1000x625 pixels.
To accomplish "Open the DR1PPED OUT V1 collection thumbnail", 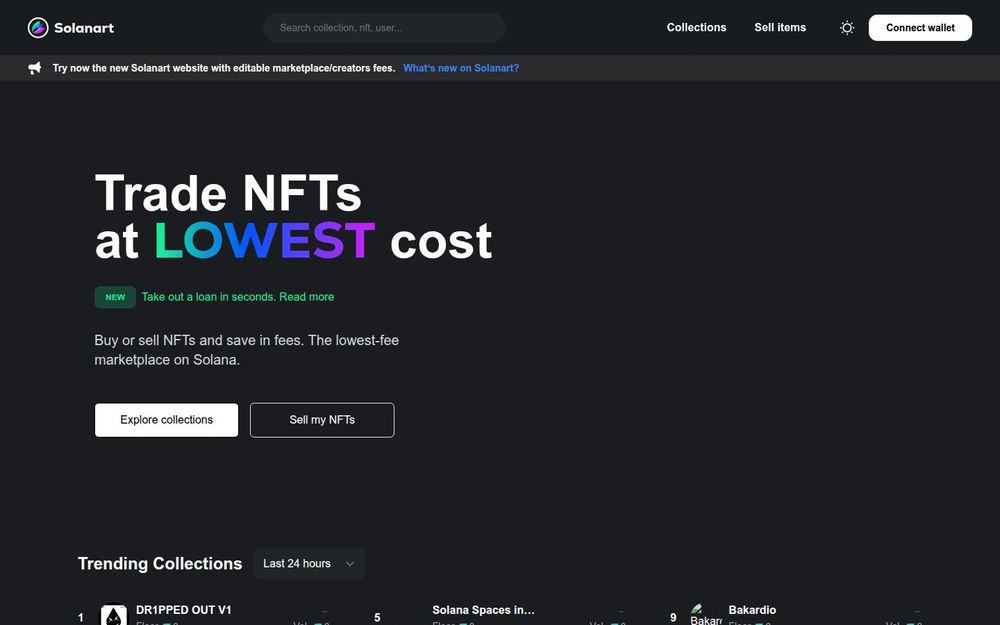I will tap(114, 615).
